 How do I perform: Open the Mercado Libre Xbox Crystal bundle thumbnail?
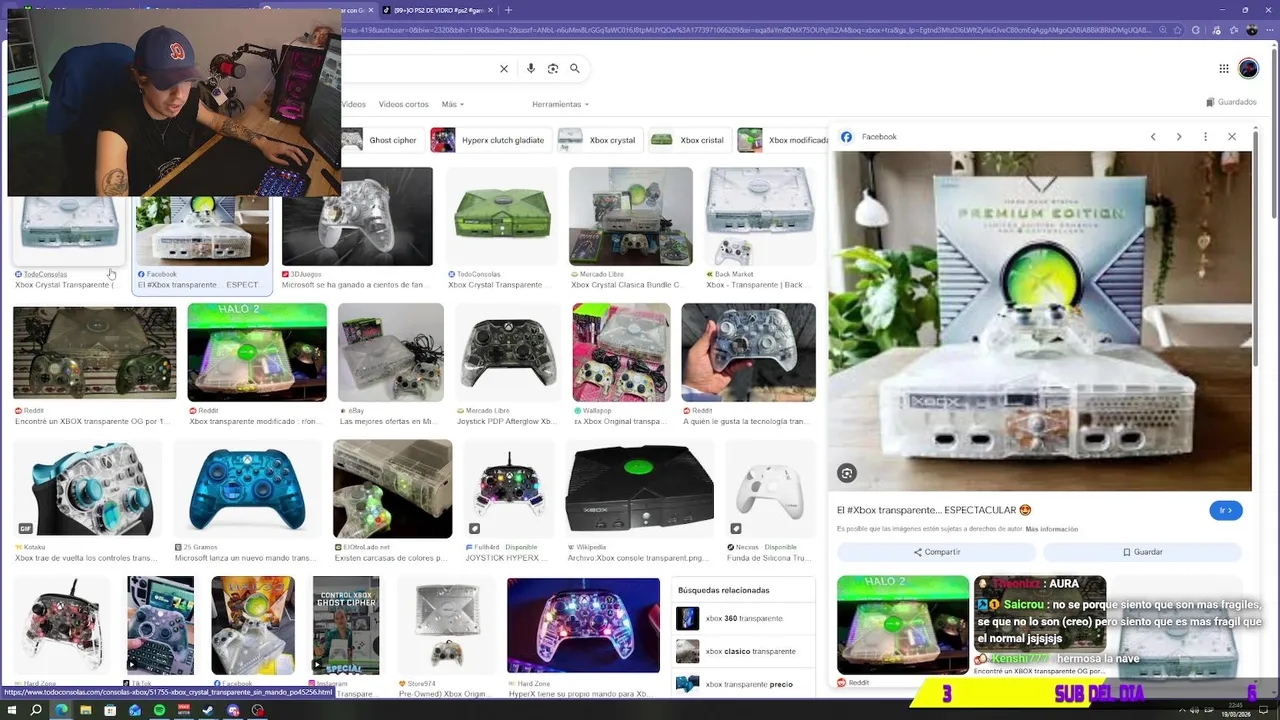coord(631,216)
